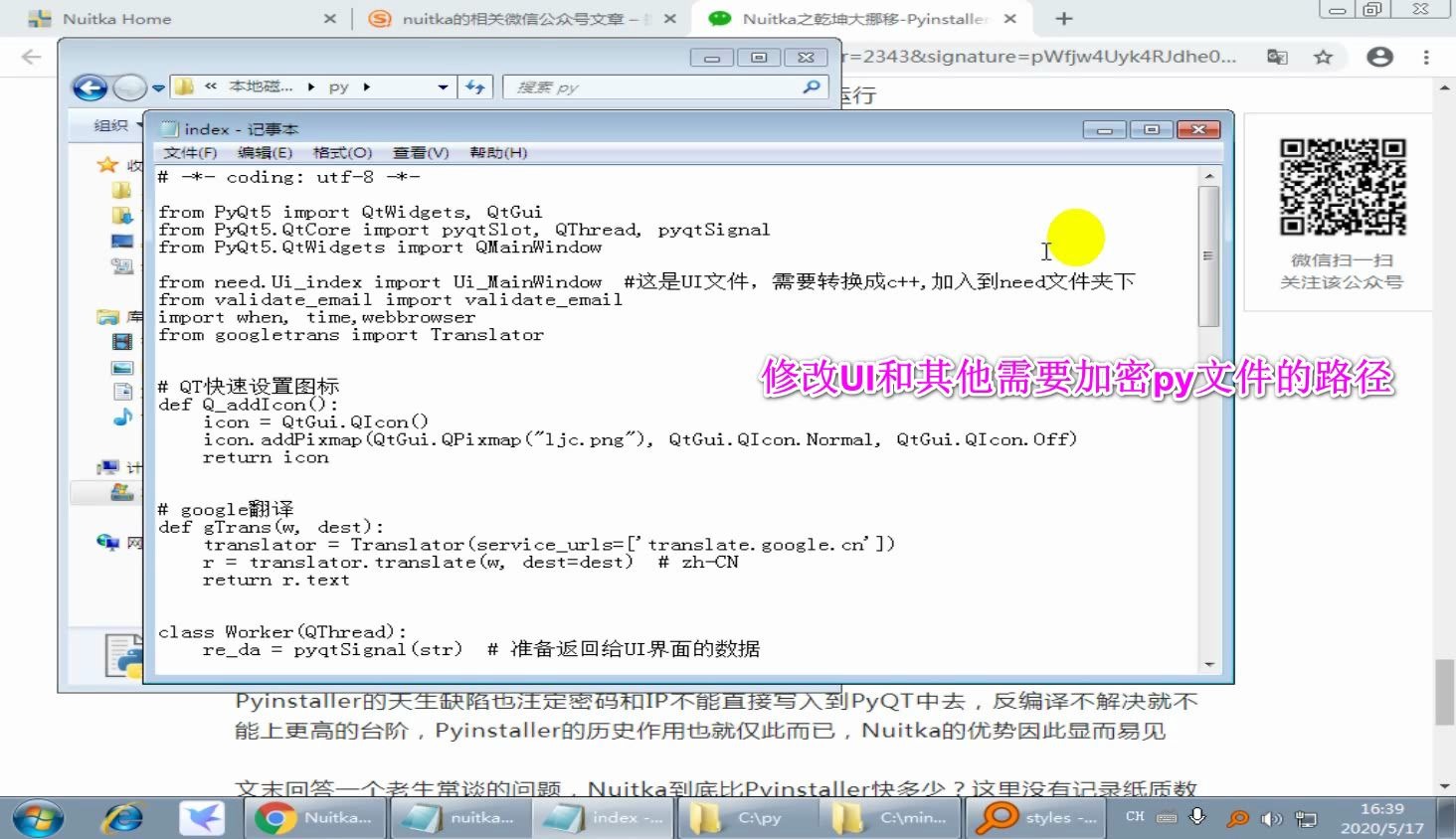This screenshot has height=839, width=1456.
Task: Open the Chrome three-dot menu
Action: [x=1426, y=57]
